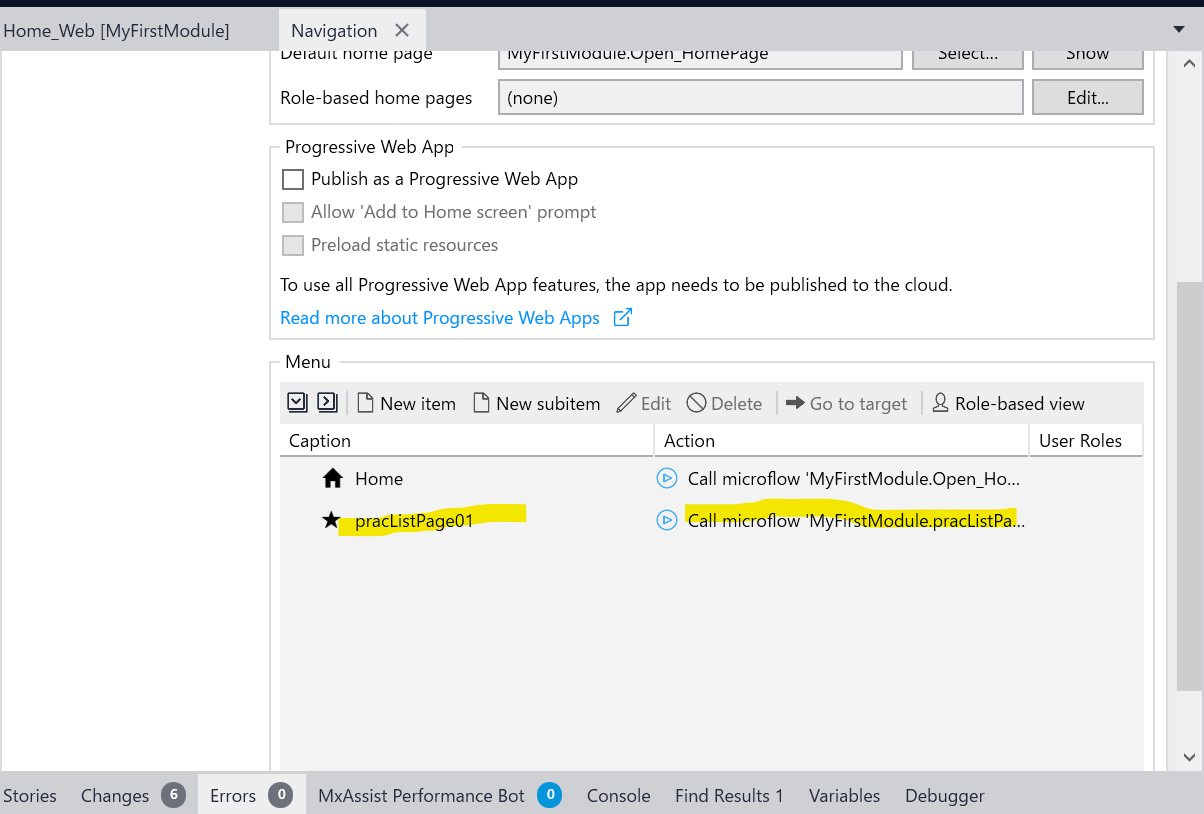The image size is (1204, 814).
Task: Click Role-based view toolbar label
Action: [x=1020, y=404]
